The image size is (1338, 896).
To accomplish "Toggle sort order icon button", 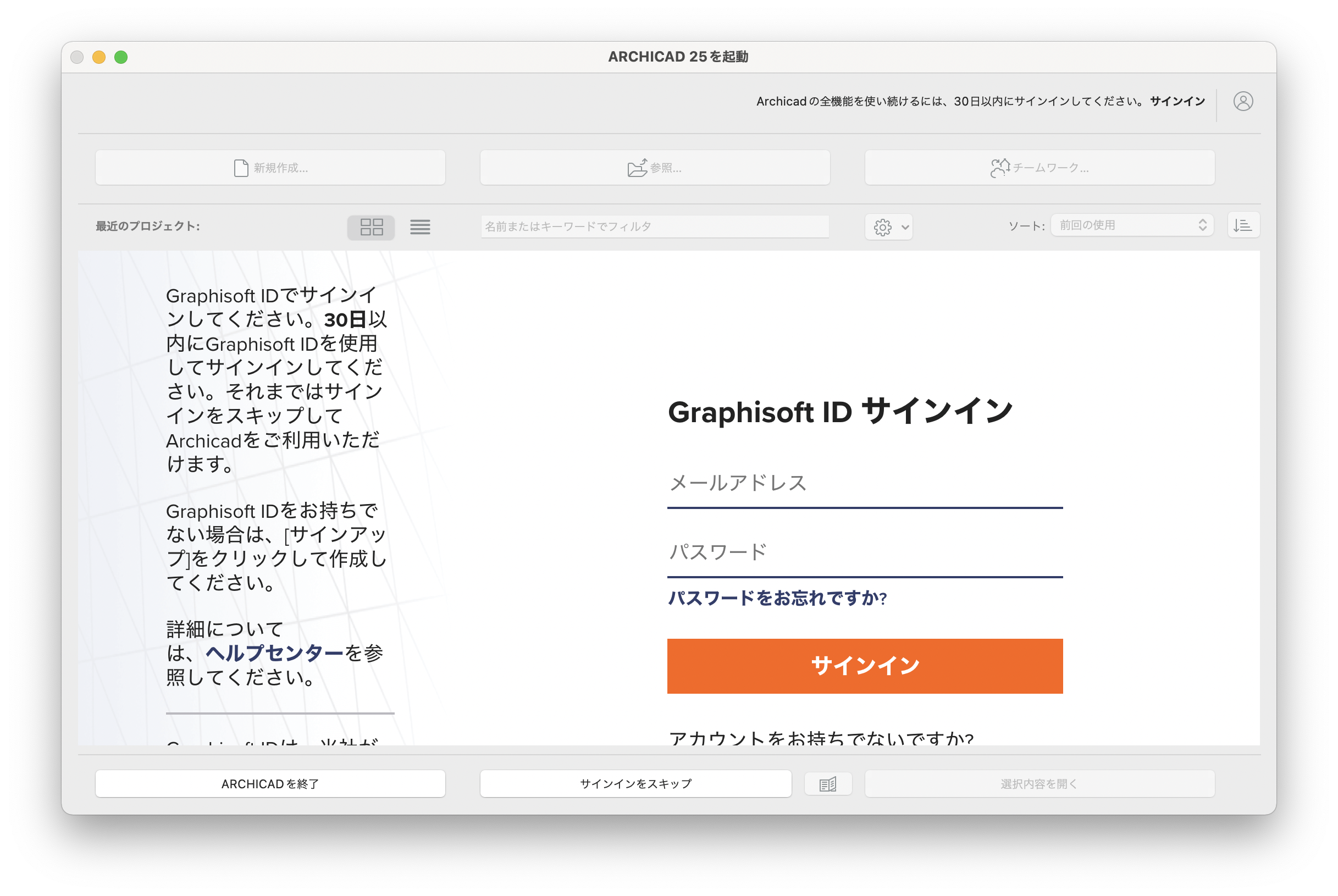I will [1243, 225].
